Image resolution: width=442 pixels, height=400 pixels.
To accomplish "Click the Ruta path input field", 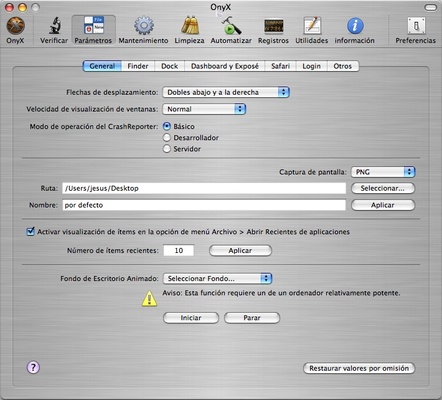I will pos(204,188).
